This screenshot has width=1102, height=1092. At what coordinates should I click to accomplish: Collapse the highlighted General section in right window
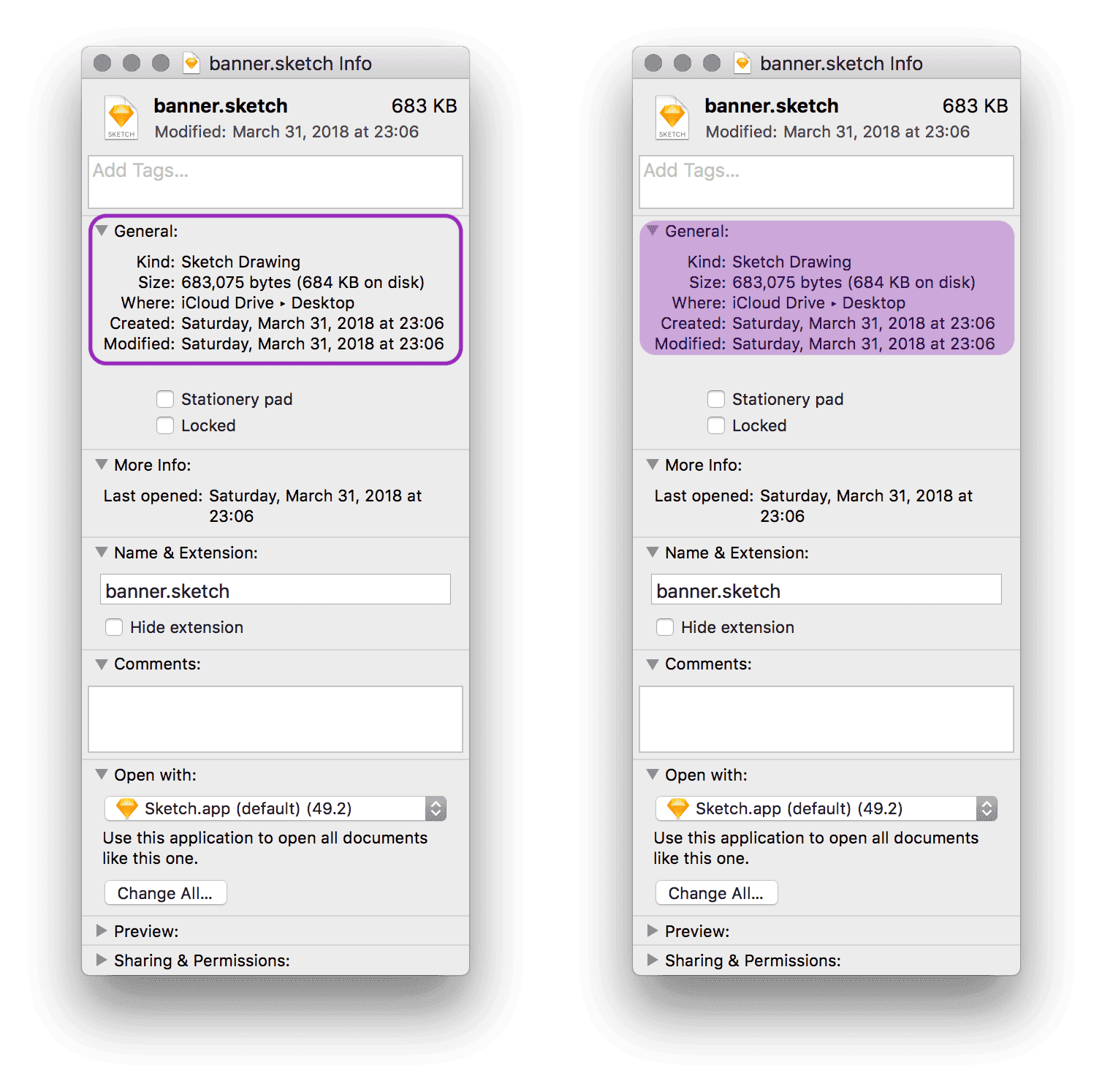click(653, 231)
